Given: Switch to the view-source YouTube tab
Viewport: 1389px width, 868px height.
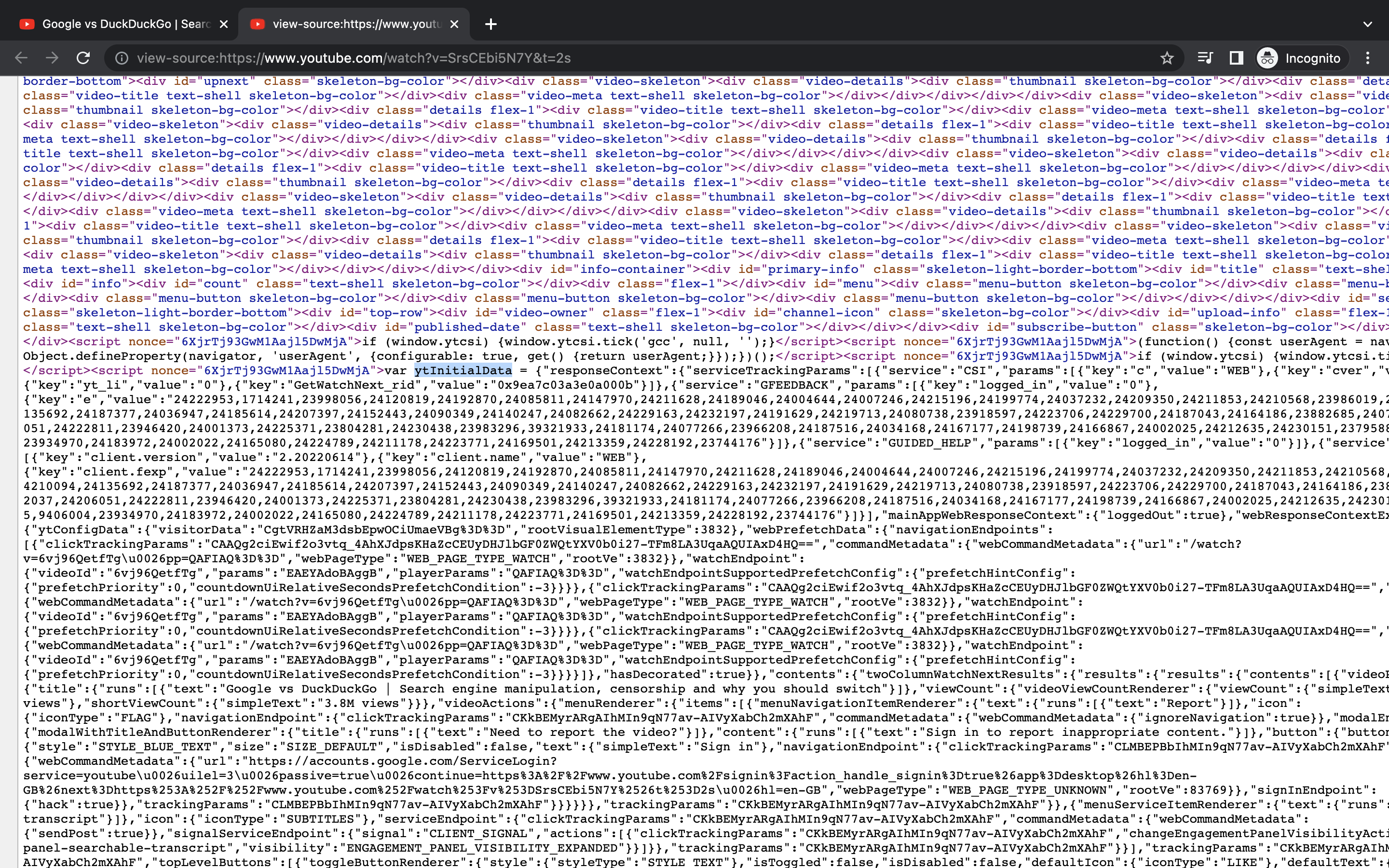Looking at the screenshot, I should (x=354, y=24).
